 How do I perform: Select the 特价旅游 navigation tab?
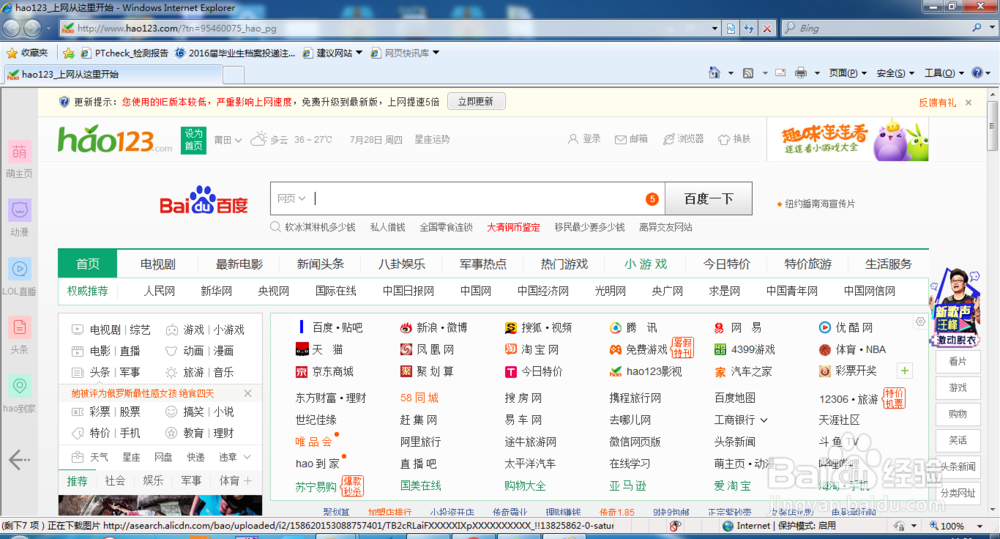[x=807, y=264]
